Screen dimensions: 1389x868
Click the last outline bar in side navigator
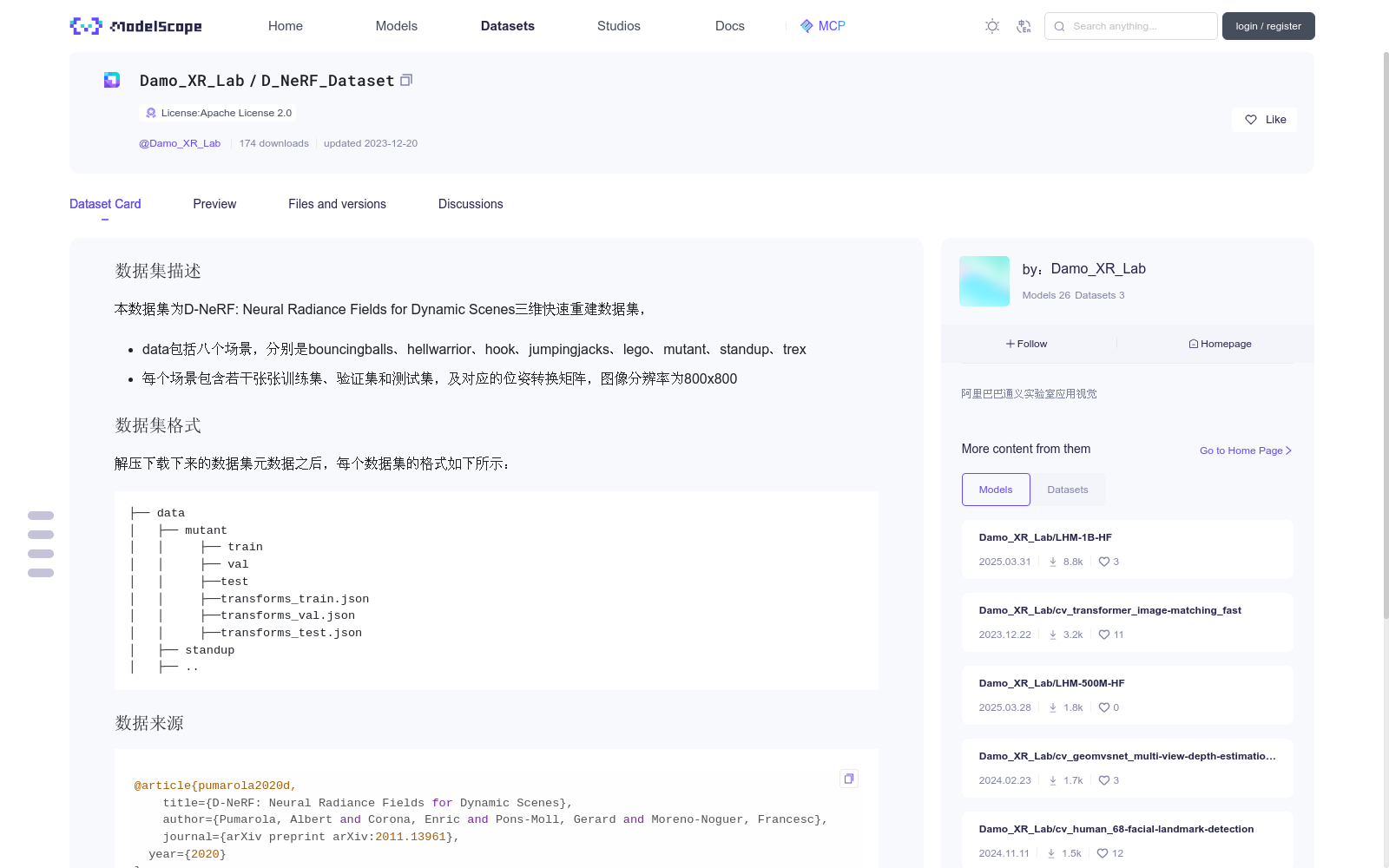tap(41, 573)
